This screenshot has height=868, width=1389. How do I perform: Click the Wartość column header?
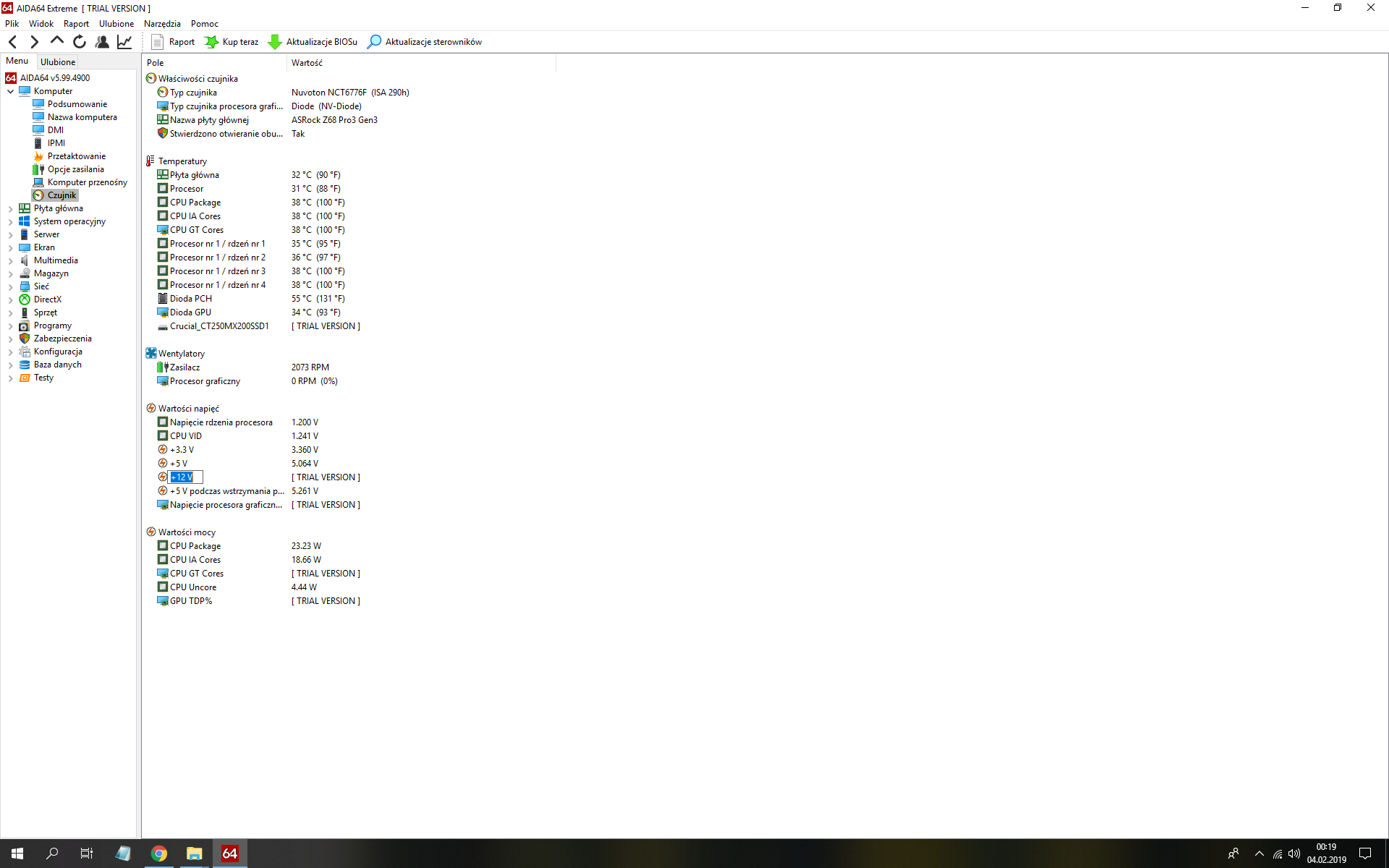tap(422, 63)
